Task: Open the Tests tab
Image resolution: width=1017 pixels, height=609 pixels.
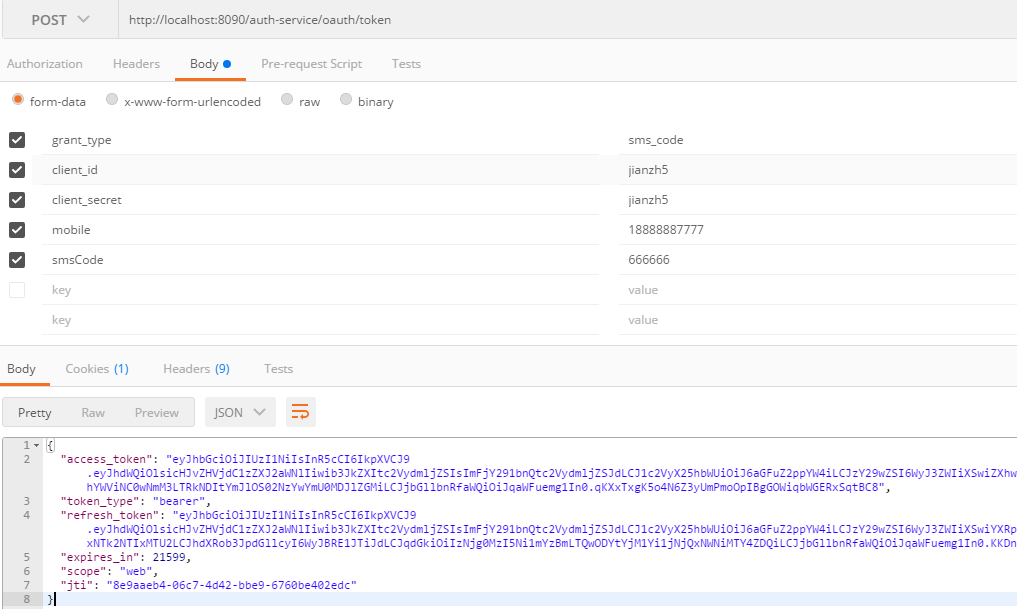Action: pos(406,63)
